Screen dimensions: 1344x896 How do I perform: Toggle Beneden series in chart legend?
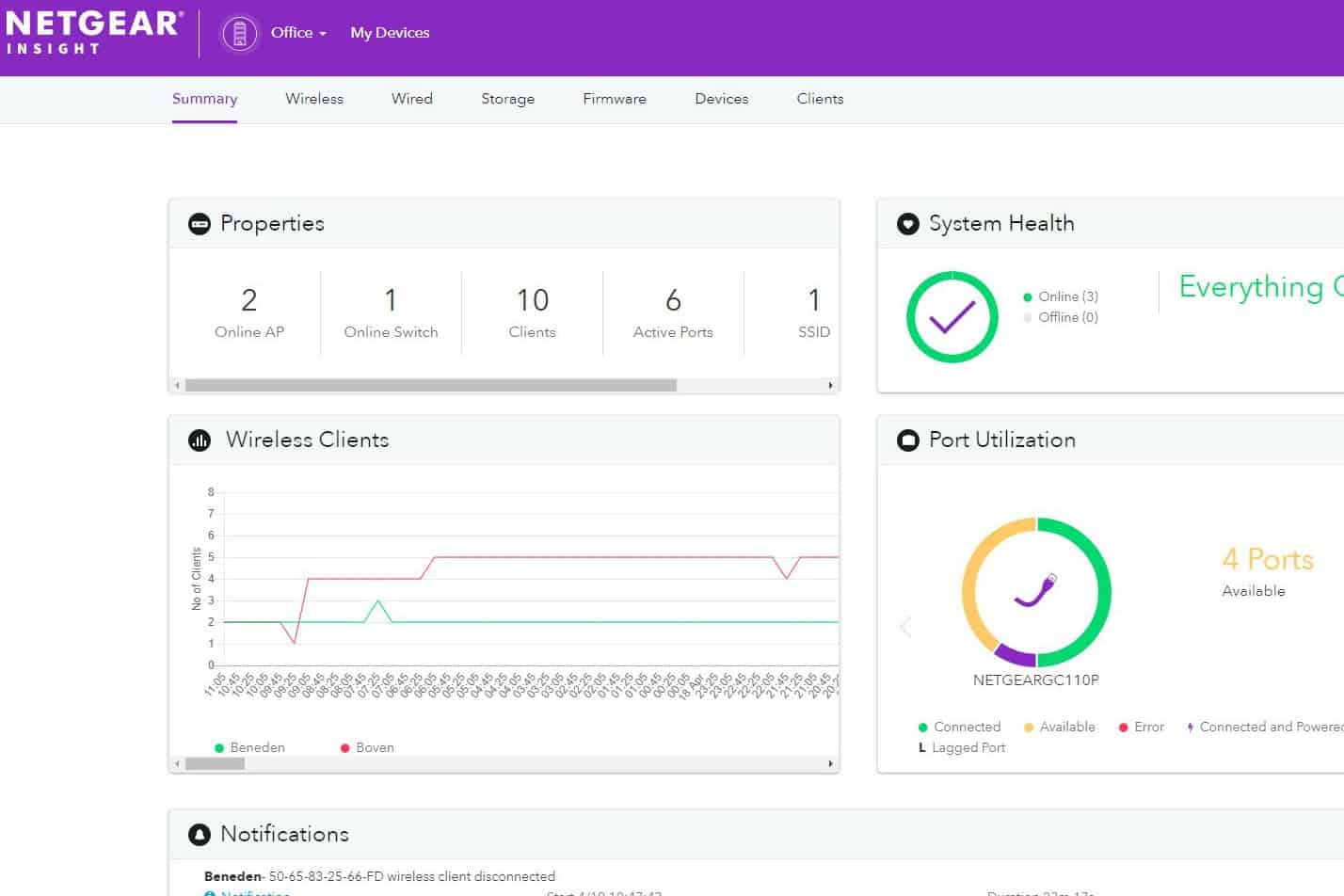(249, 747)
